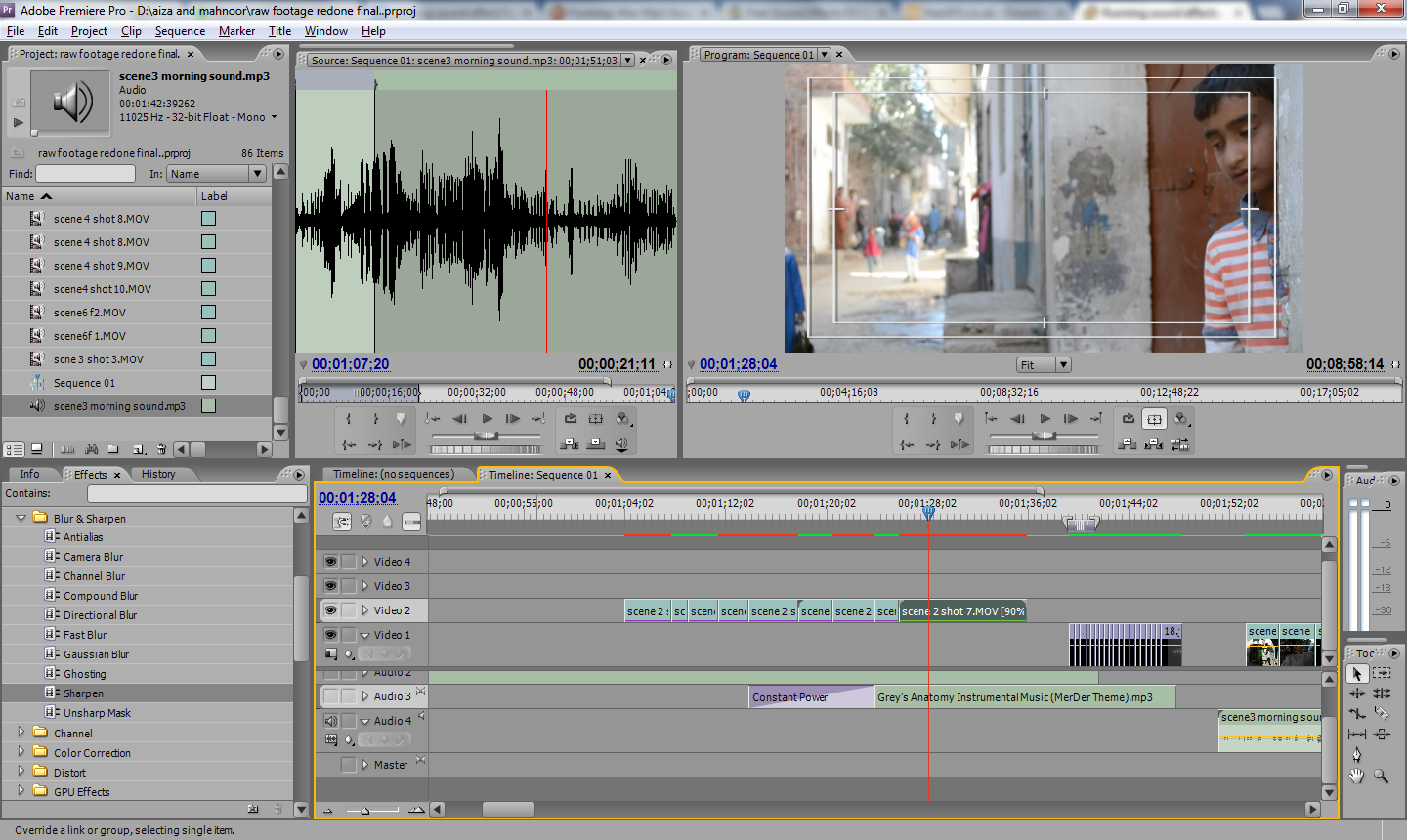The width and height of the screenshot is (1407, 840).
Task: Click Play in the Program monitor
Action: pos(1045,419)
